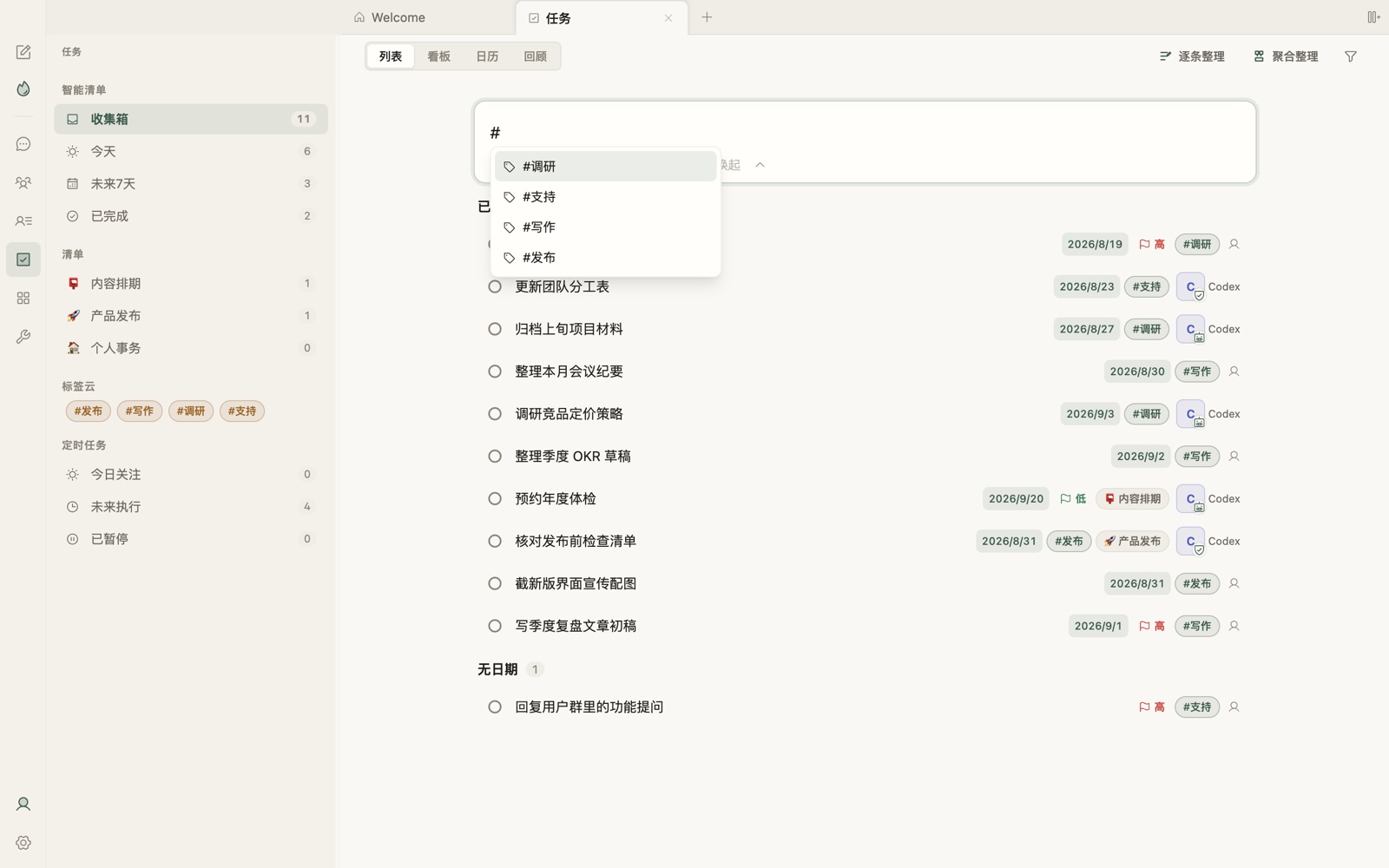Open the settings gear icon
This screenshot has width=1389, height=868.
tap(23, 843)
